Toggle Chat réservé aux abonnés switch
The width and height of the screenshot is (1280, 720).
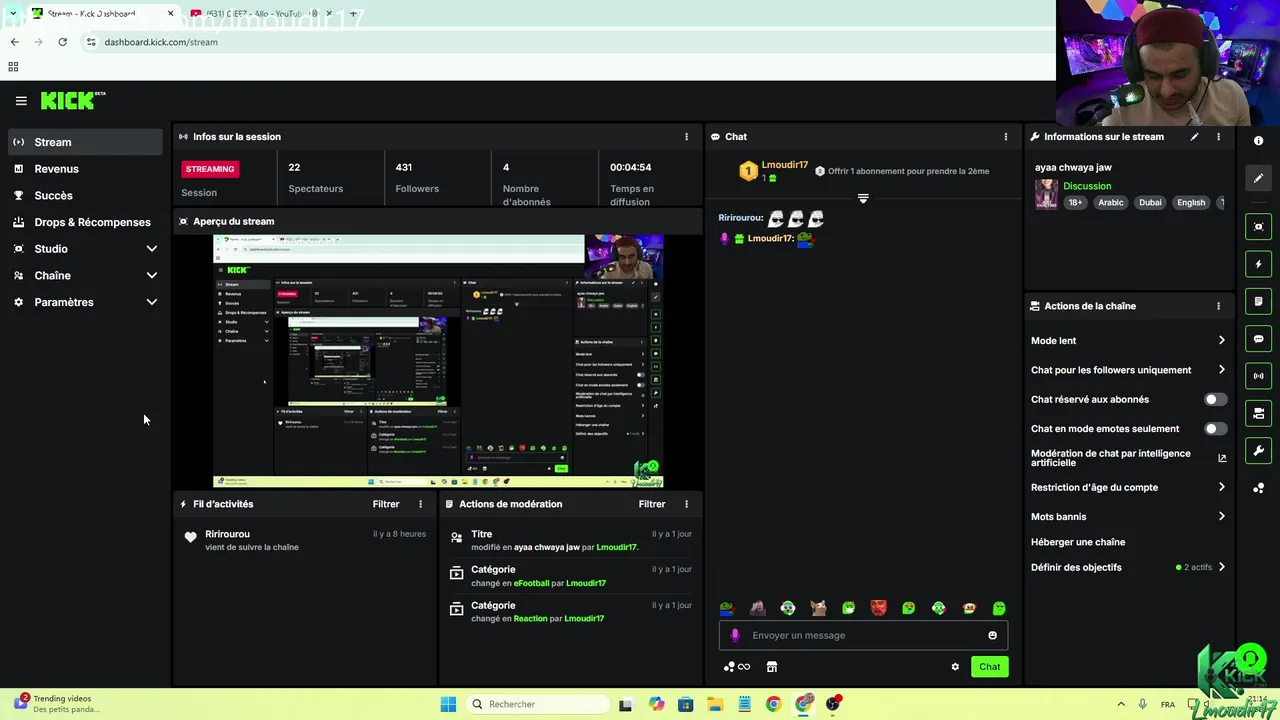tap(1215, 399)
